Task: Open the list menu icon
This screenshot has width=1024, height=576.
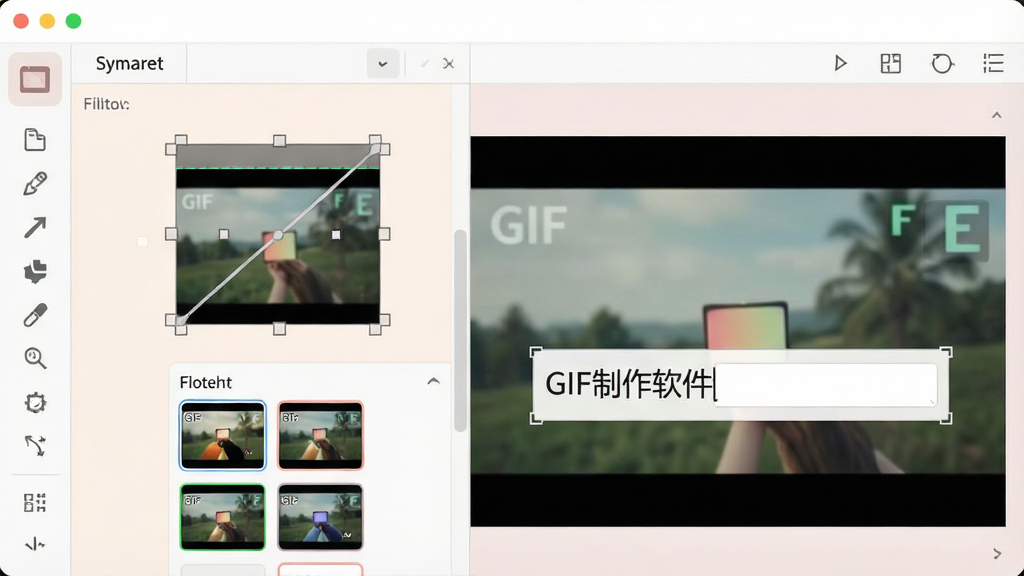Action: point(993,63)
